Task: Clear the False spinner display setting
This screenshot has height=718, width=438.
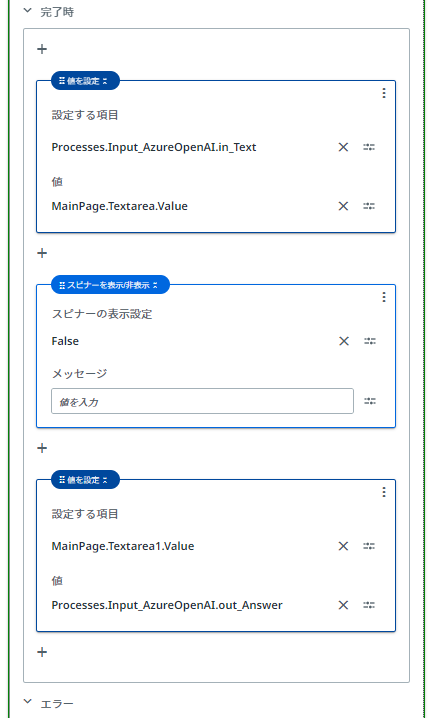Action: coord(344,341)
